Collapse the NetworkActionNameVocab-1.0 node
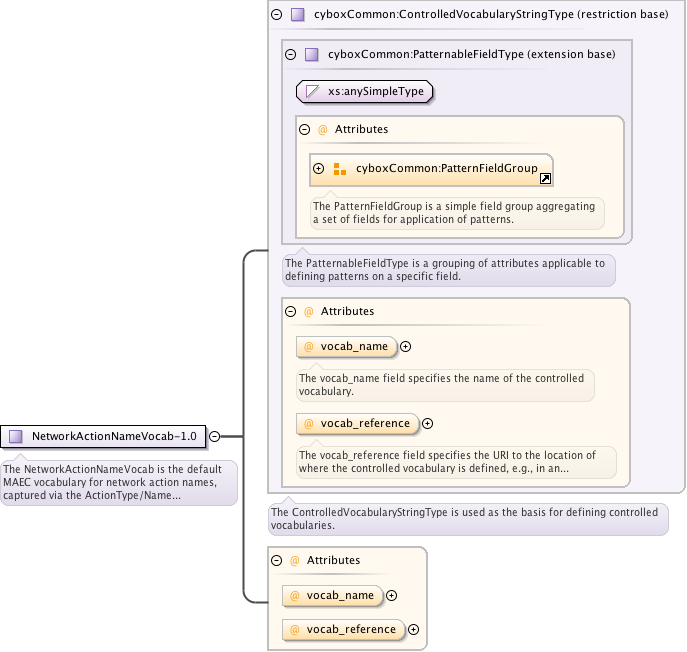This screenshot has height=652, width=687. click(214, 436)
